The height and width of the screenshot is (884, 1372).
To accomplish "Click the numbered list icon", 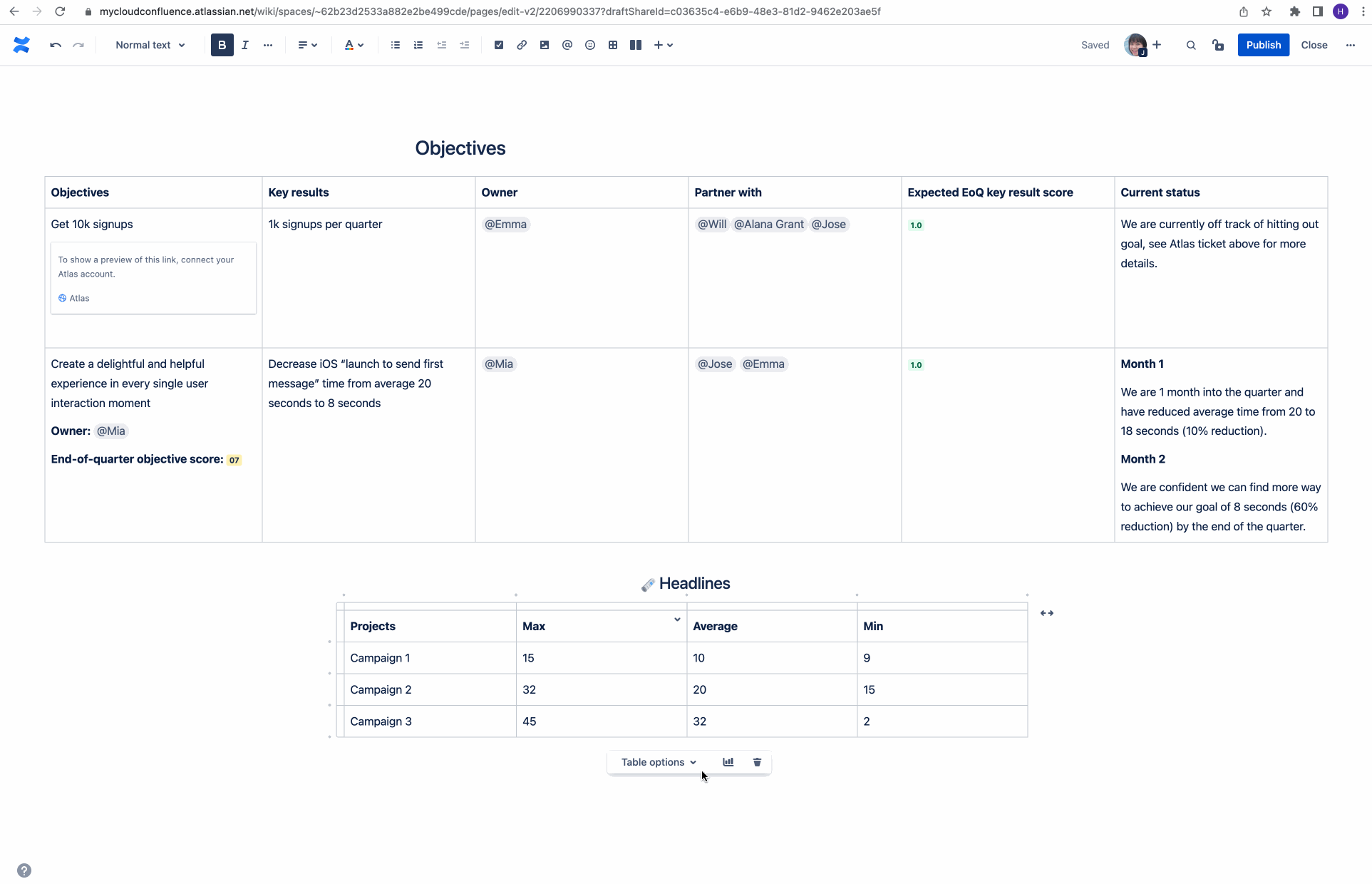I will click(x=418, y=45).
